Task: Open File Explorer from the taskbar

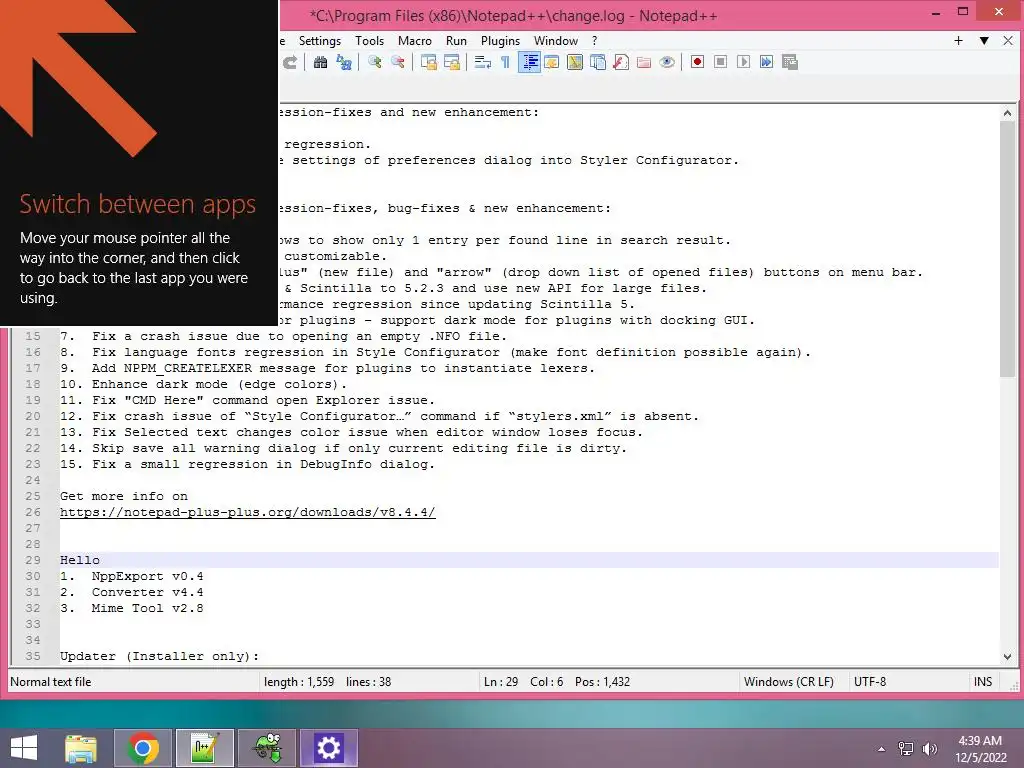Action: tap(81, 748)
